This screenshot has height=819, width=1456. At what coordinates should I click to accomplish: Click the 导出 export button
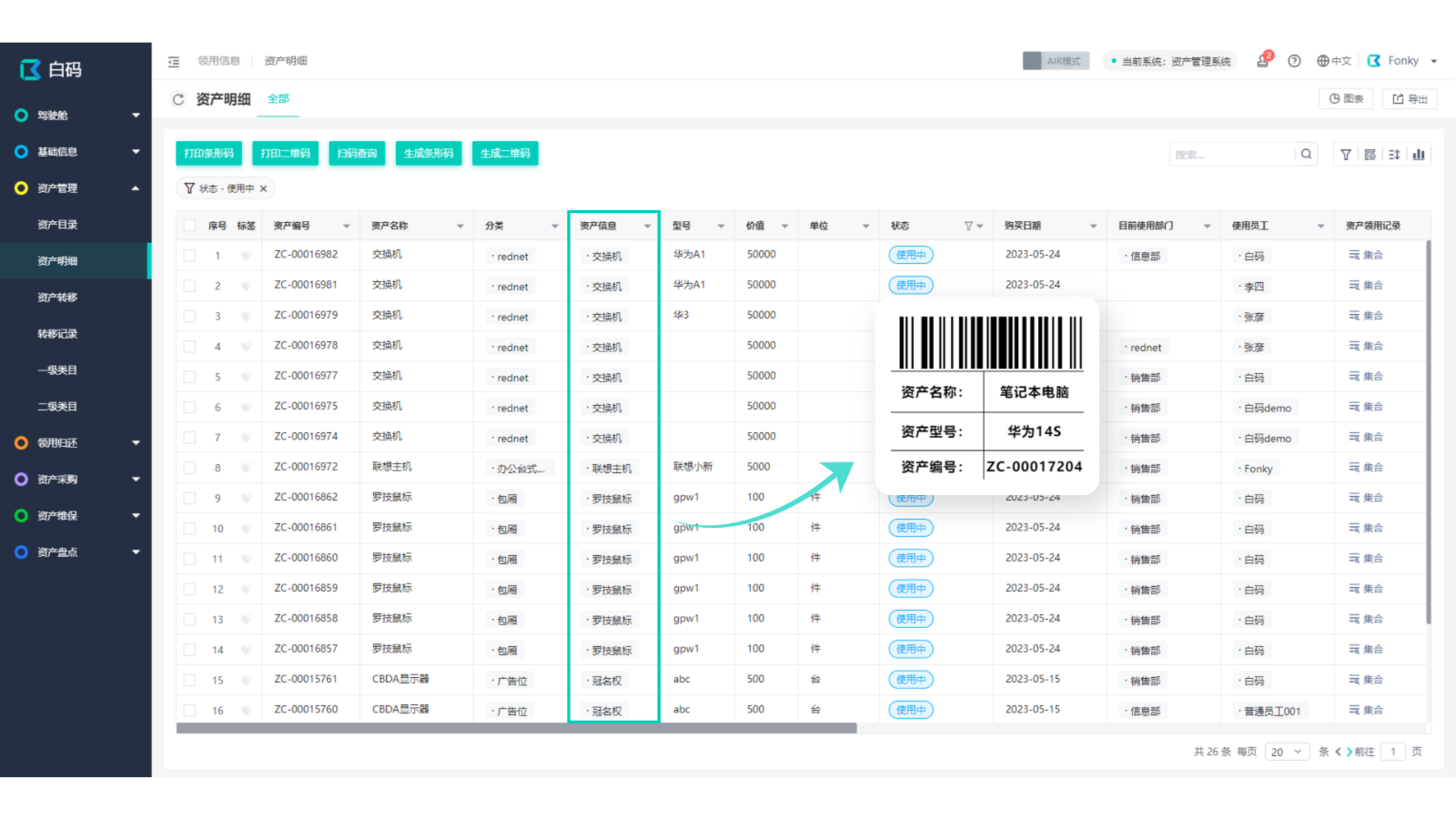pyautogui.click(x=1410, y=98)
